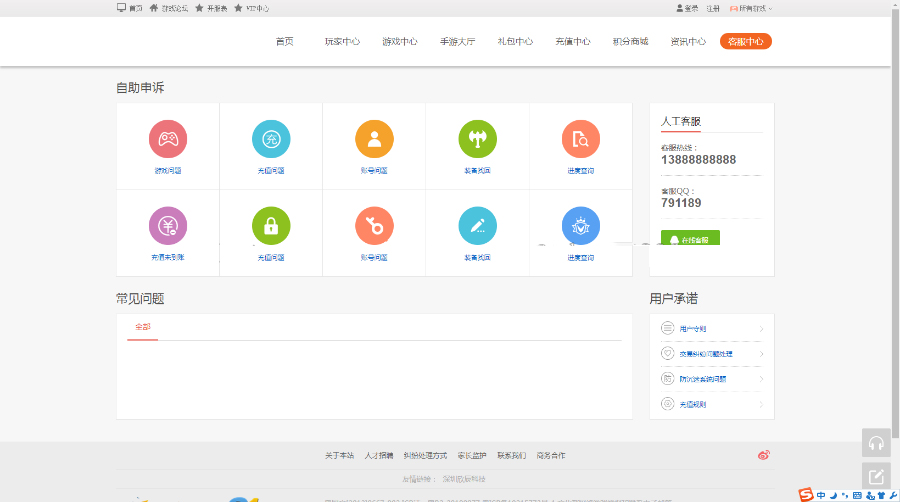Open the 玩家中心 navigation menu item
The image size is (900, 502).
click(342, 42)
